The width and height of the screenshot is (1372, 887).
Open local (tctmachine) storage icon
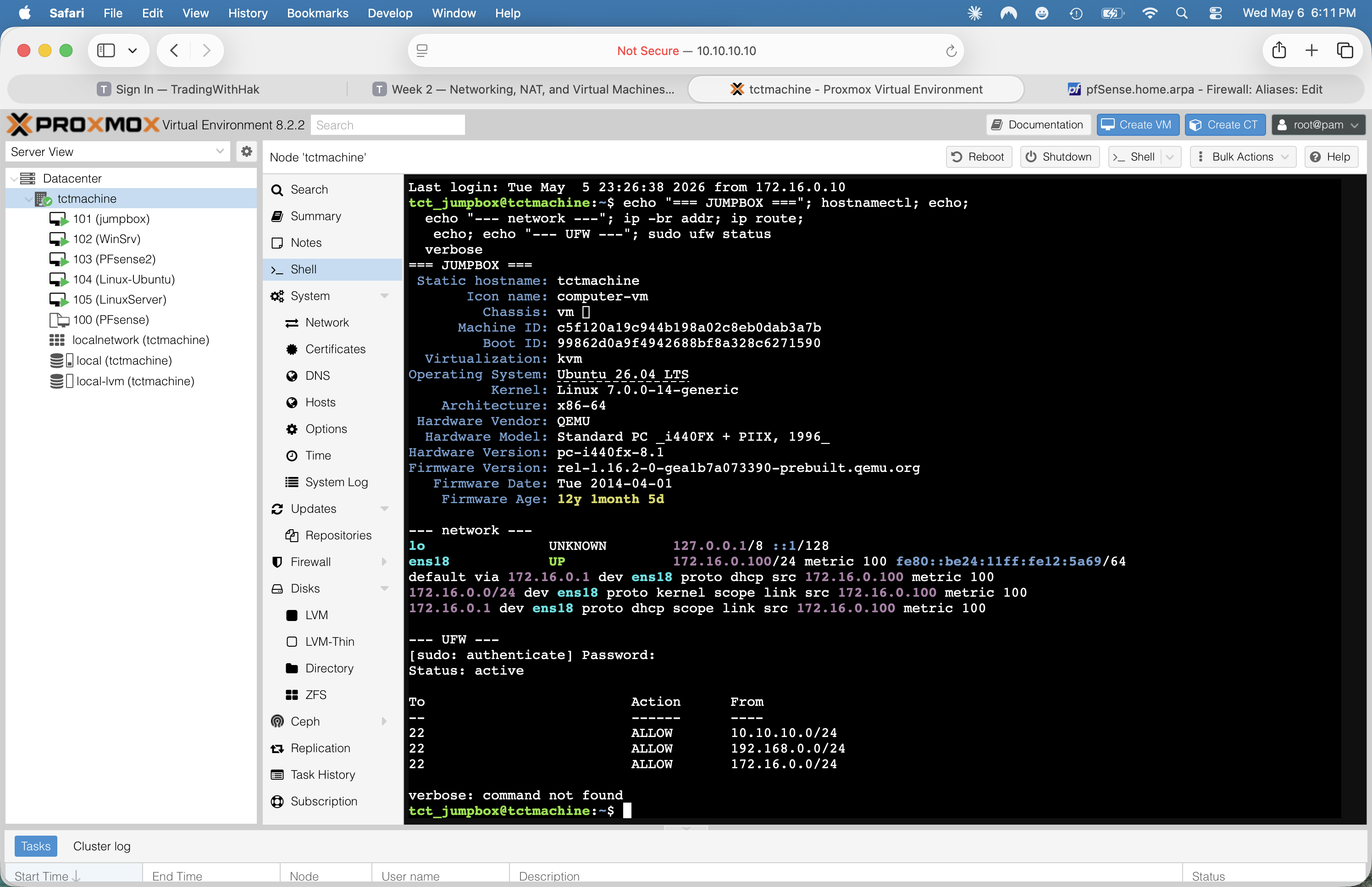[61, 360]
